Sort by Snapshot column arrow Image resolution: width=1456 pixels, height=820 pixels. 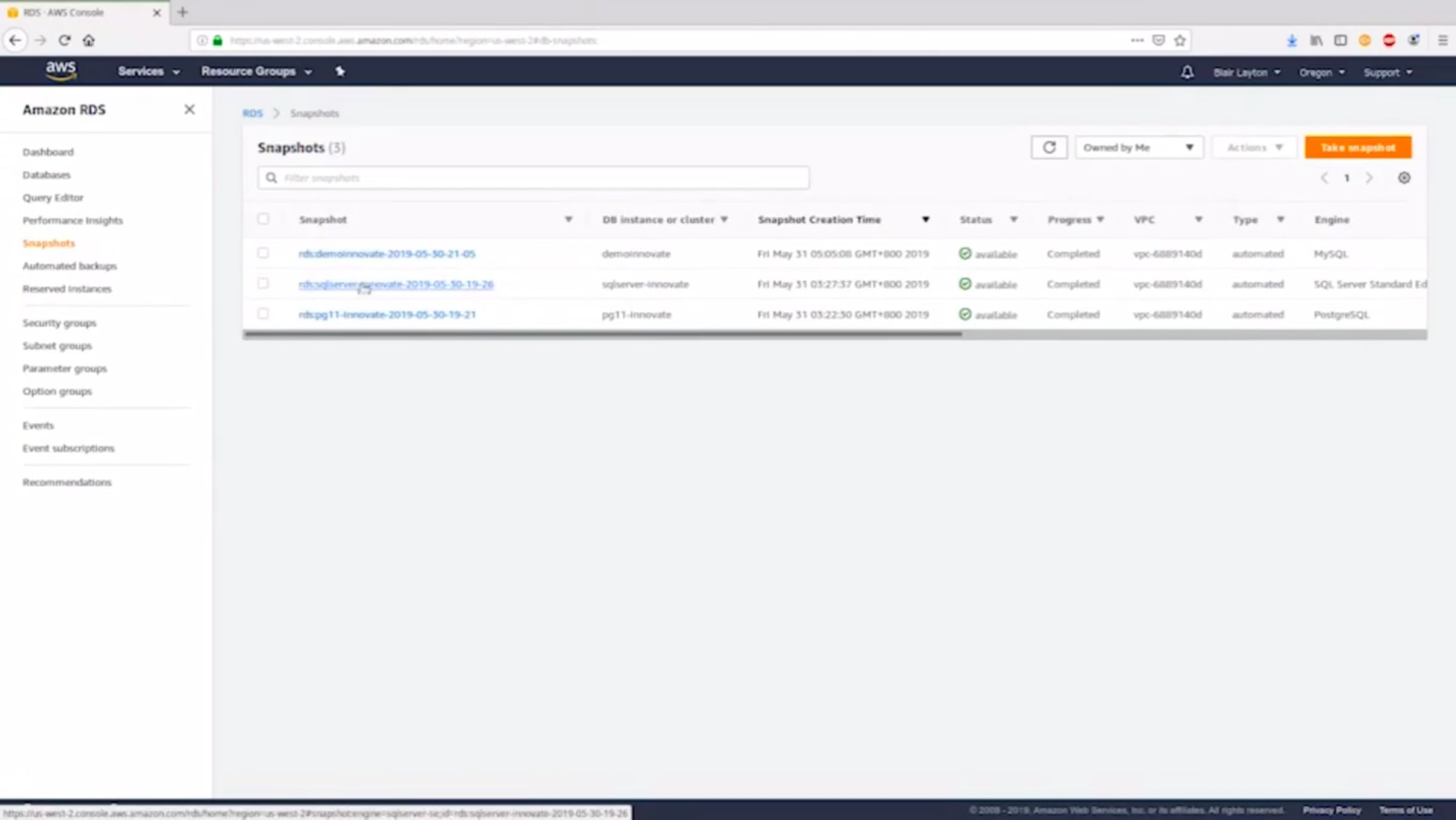pos(568,220)
